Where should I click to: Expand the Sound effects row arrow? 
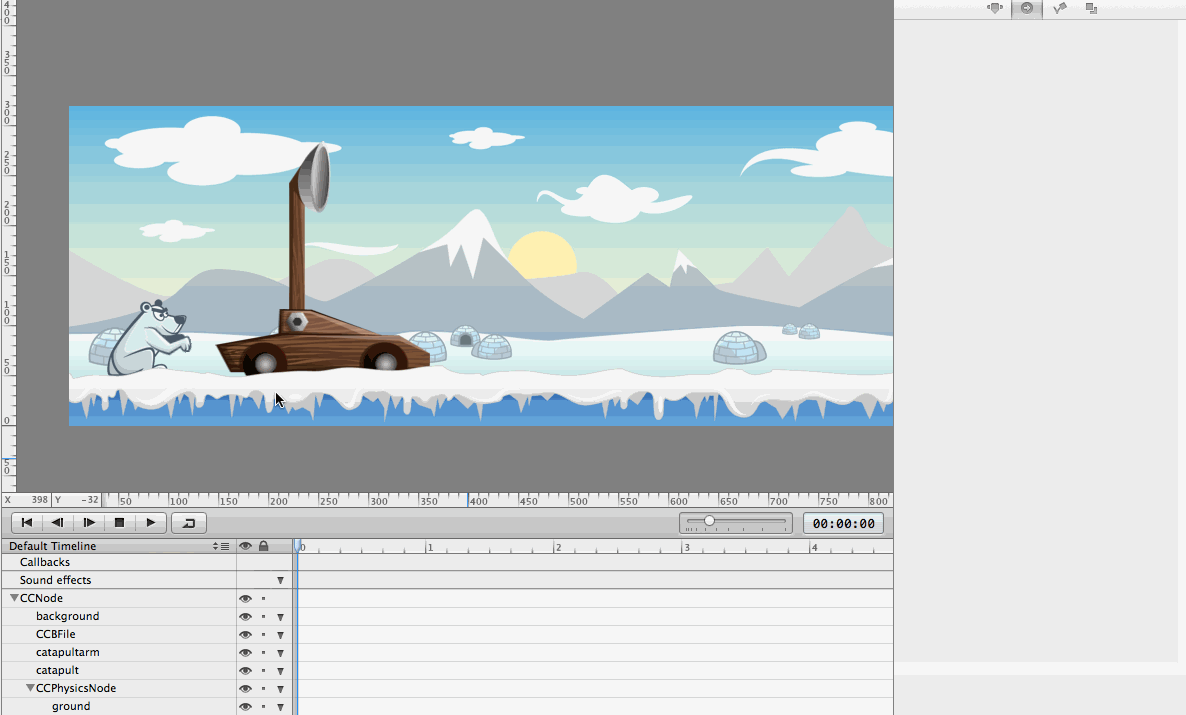point(280,581)
